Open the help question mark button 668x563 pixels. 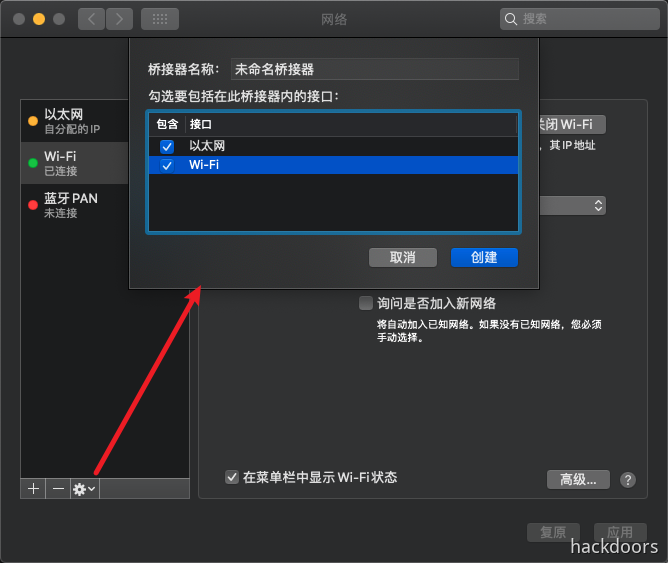coord(628,480)
